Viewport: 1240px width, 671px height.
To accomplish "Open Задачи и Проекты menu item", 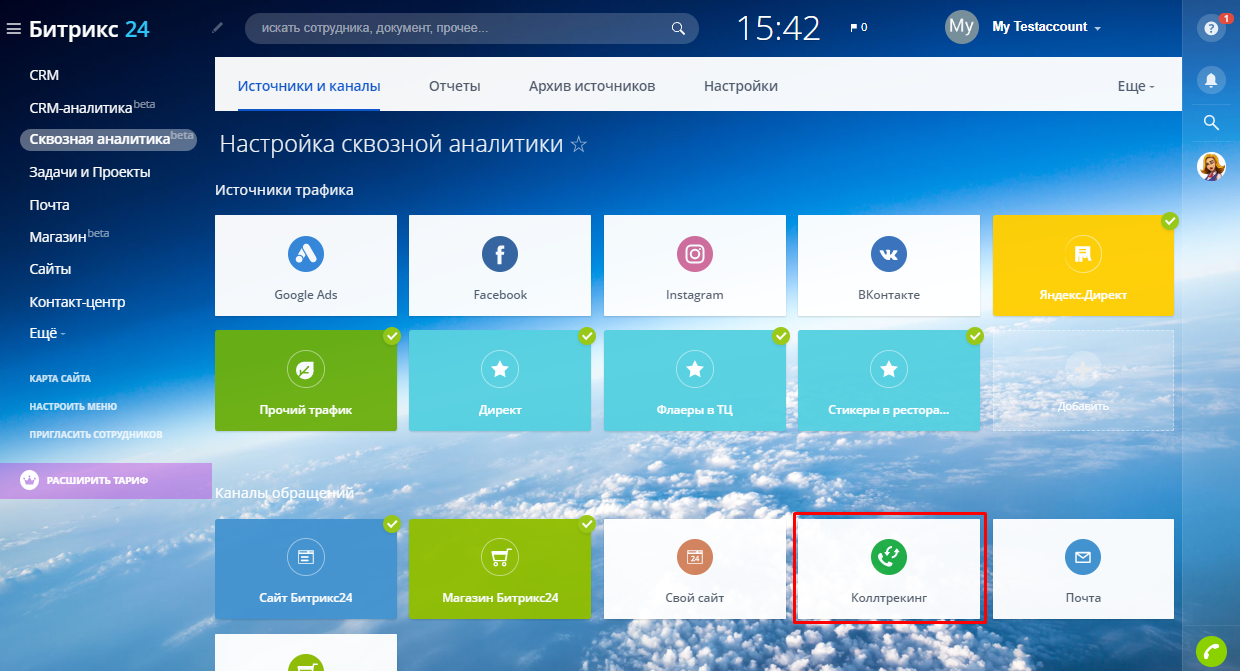I will (x=90, y=172).
